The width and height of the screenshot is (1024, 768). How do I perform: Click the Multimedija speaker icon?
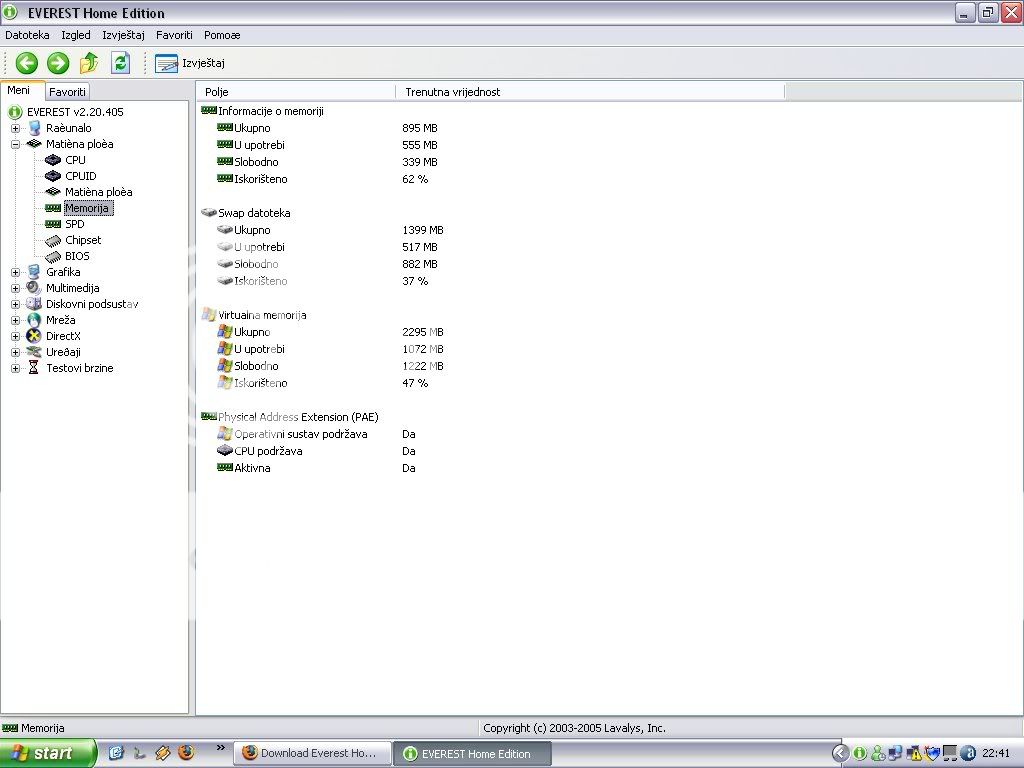click(34, 288)
